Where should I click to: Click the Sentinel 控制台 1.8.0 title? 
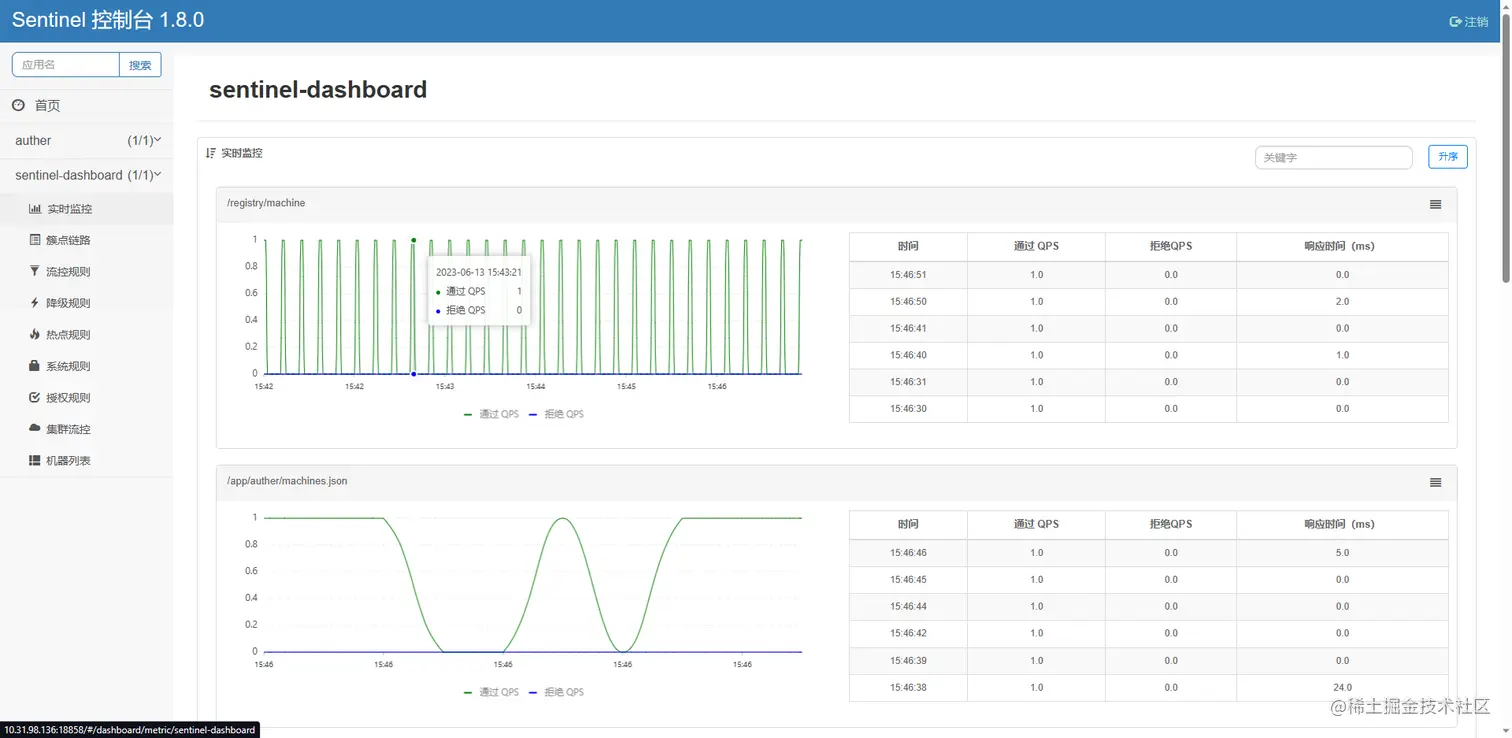point(108,20)
